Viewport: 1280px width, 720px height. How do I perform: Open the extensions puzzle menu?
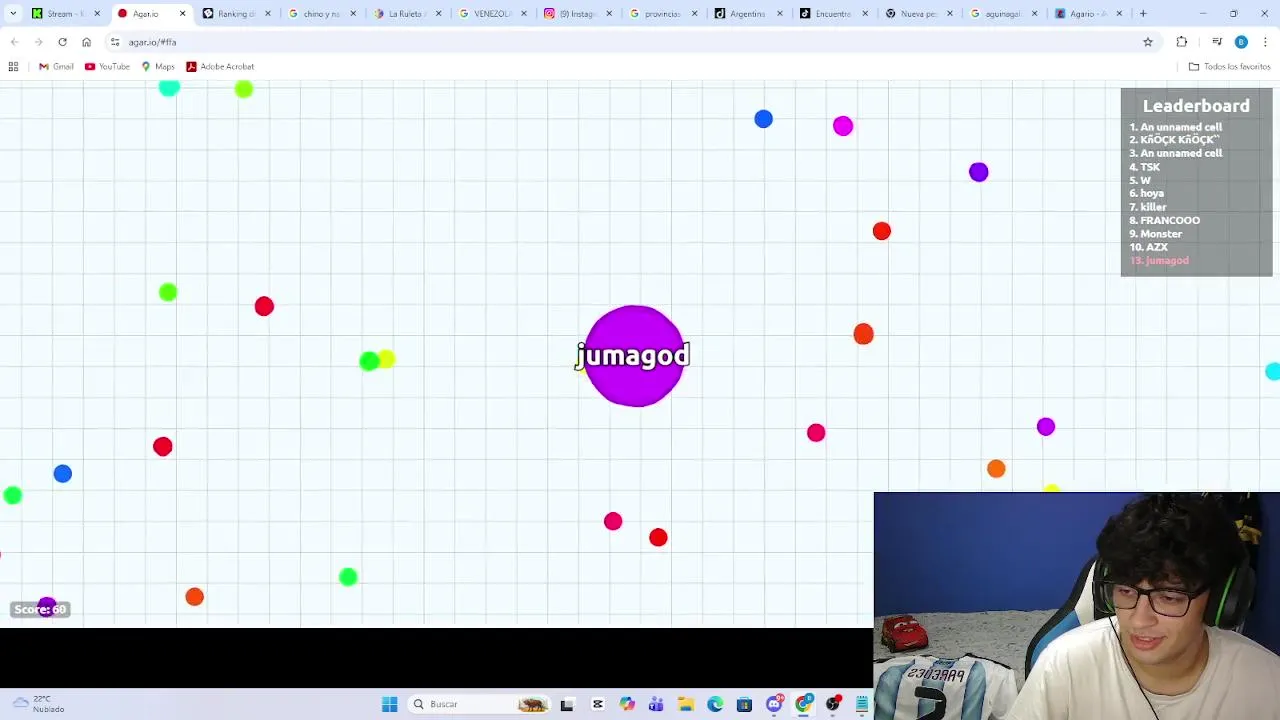point(1182,42)
